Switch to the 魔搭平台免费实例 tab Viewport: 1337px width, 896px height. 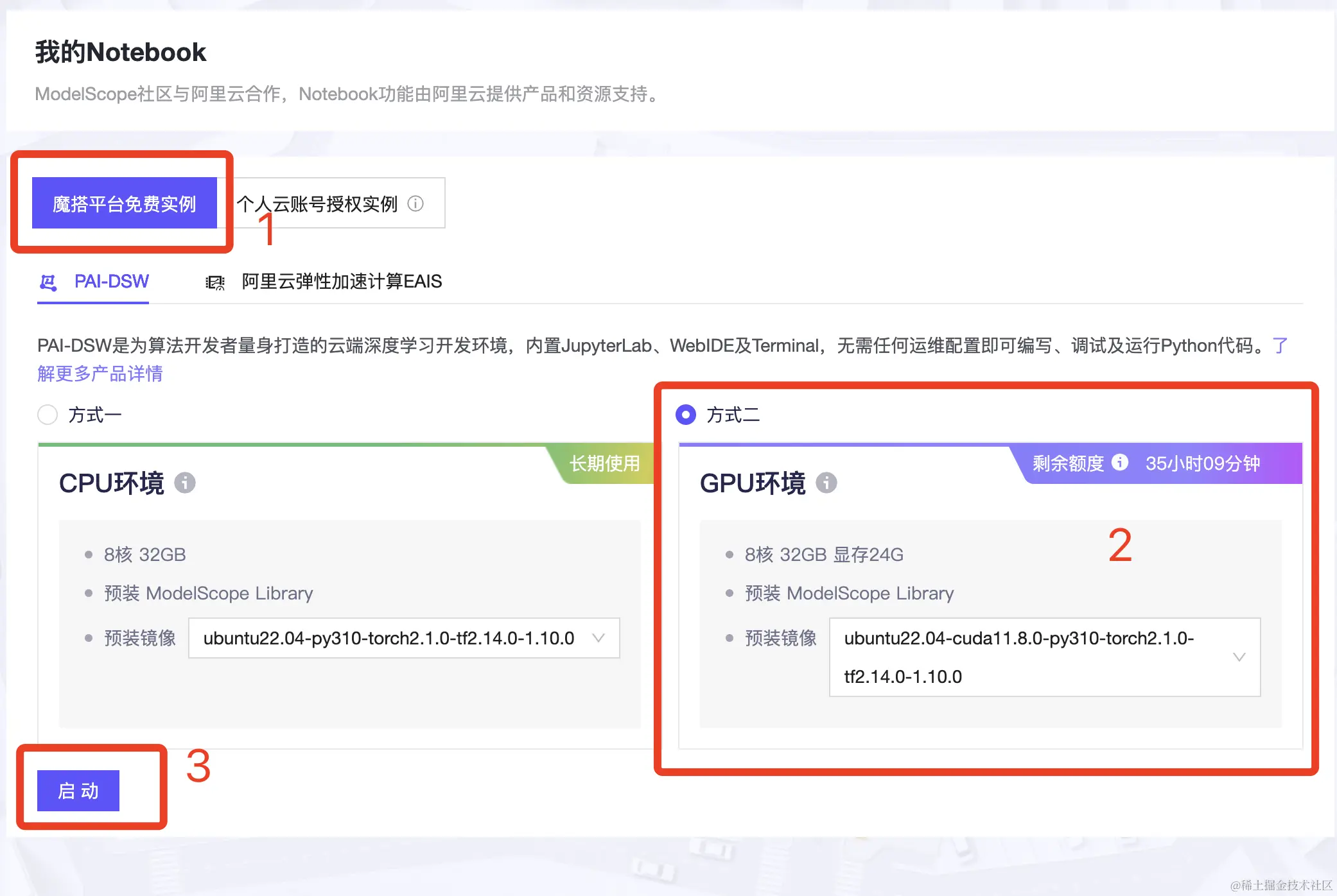click(x=125, y=203)
